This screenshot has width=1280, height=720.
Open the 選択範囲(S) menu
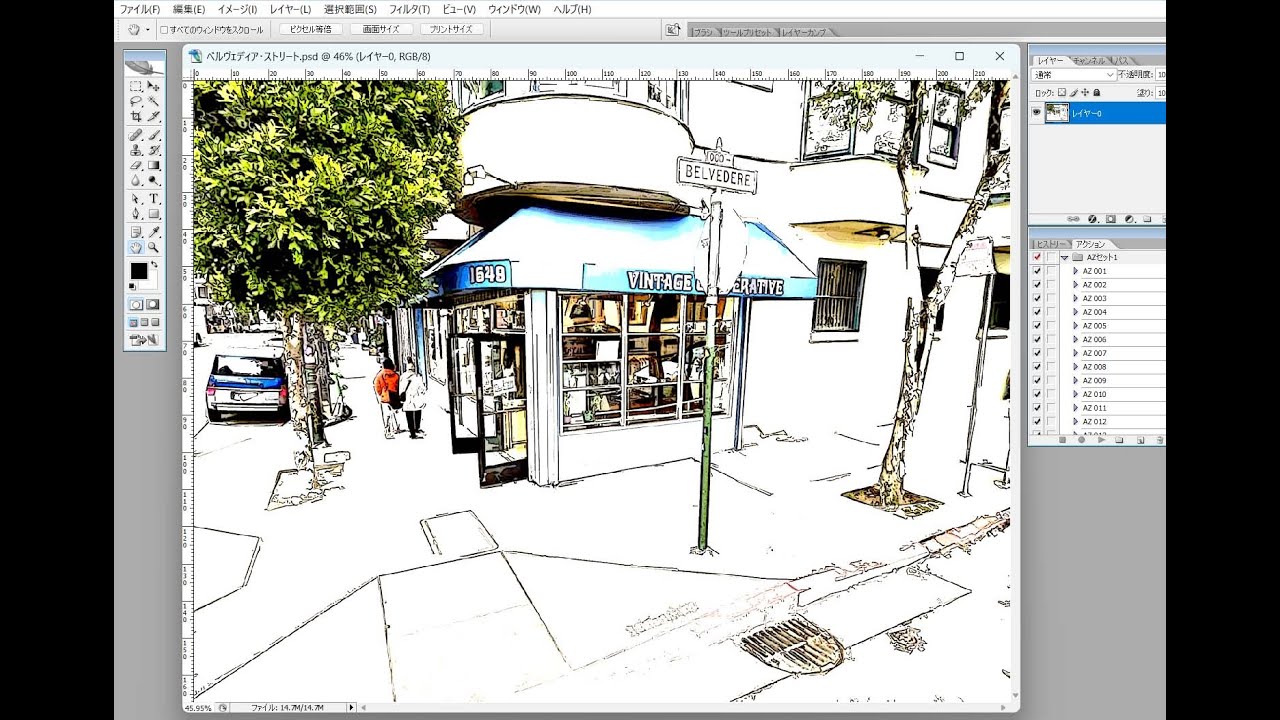[350, 9]
